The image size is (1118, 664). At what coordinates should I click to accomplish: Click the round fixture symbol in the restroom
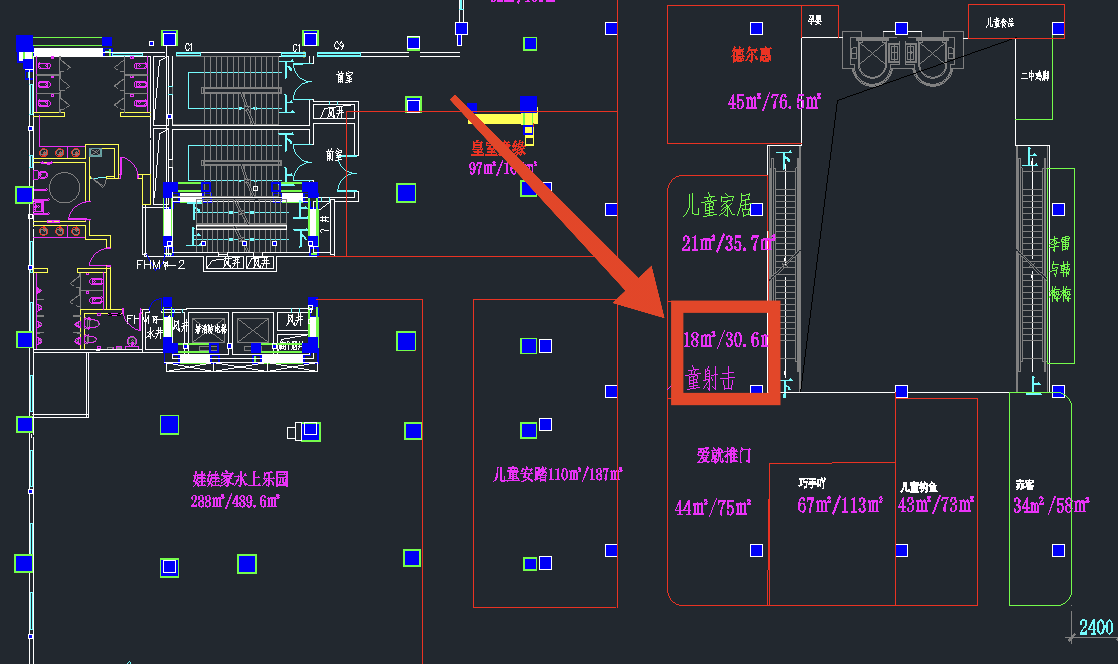(x=67, y=189)
